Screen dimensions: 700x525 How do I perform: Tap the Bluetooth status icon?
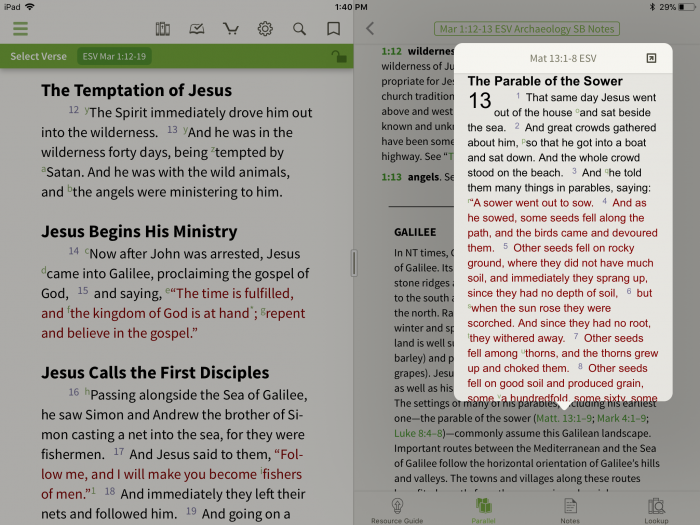(652, 7)
